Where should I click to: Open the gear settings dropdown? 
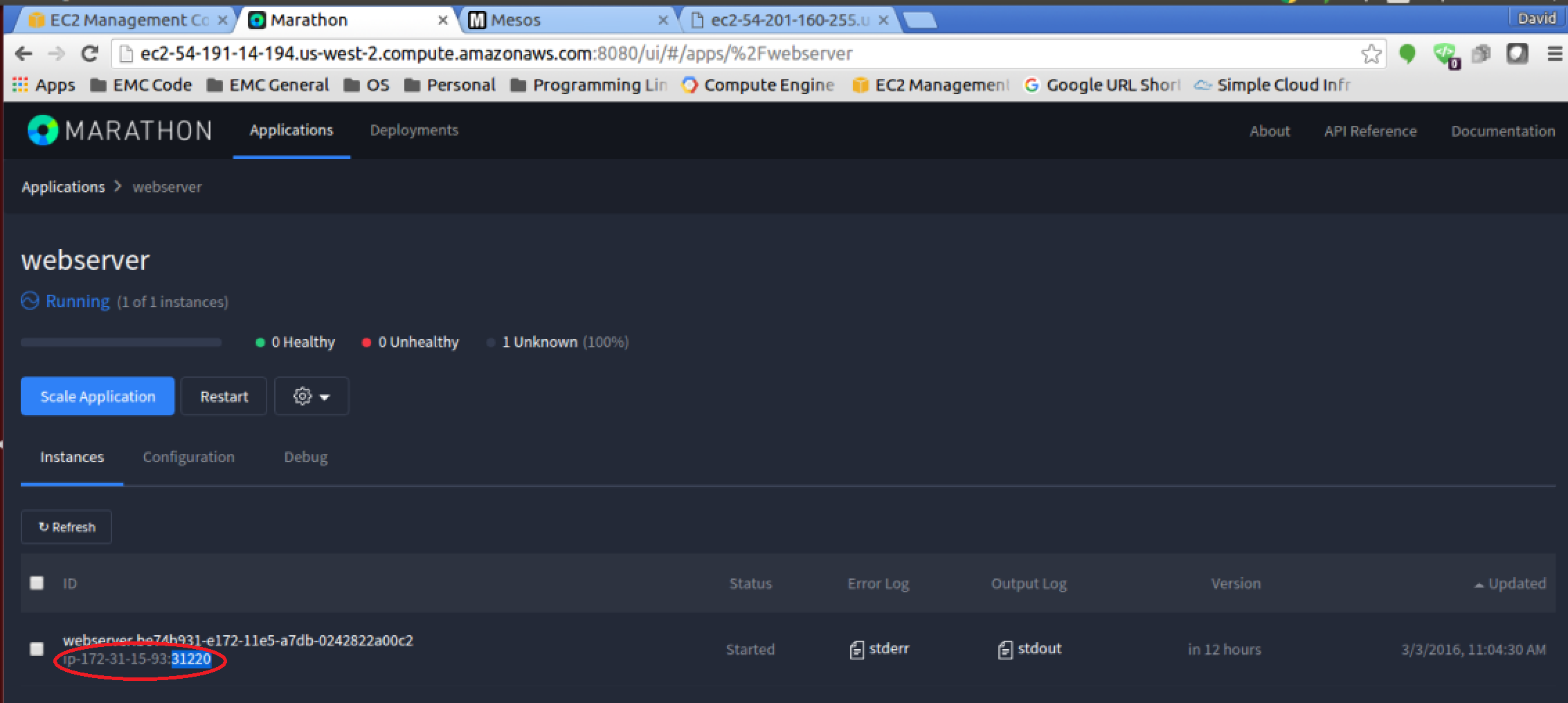click(312, 396)
